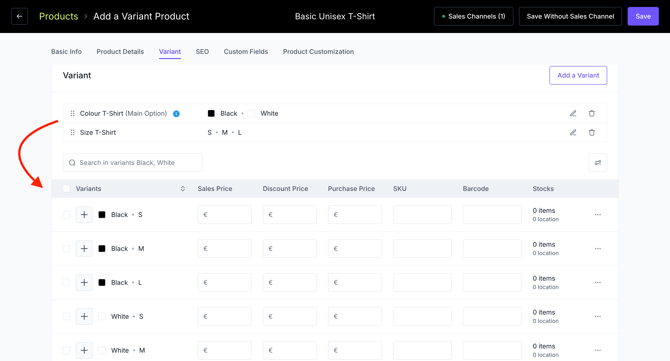Switch to the Product Details tab
This screenshot has width=670, height=361.
point(120,52)
